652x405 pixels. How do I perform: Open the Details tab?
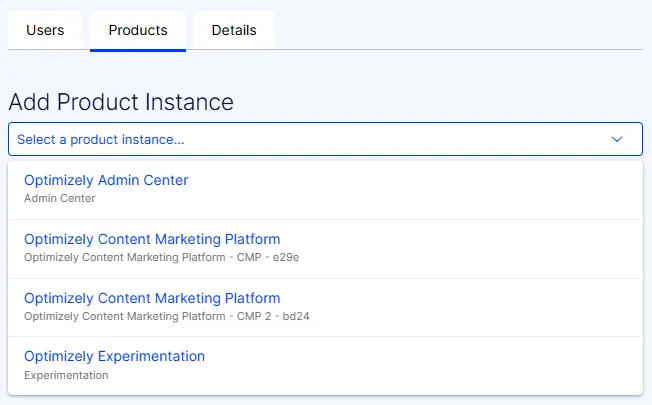[234, 30]
